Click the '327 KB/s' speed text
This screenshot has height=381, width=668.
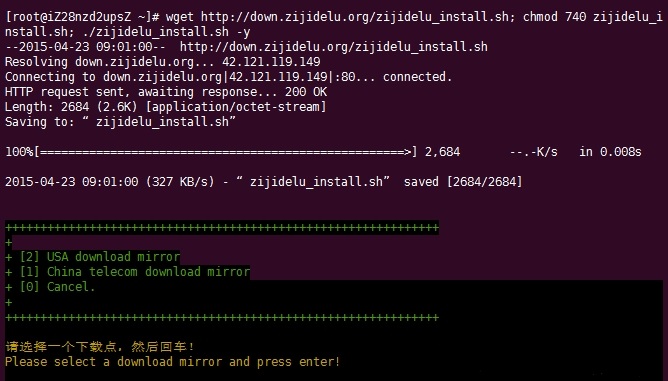pyautogui.click(x=180, y=182)
